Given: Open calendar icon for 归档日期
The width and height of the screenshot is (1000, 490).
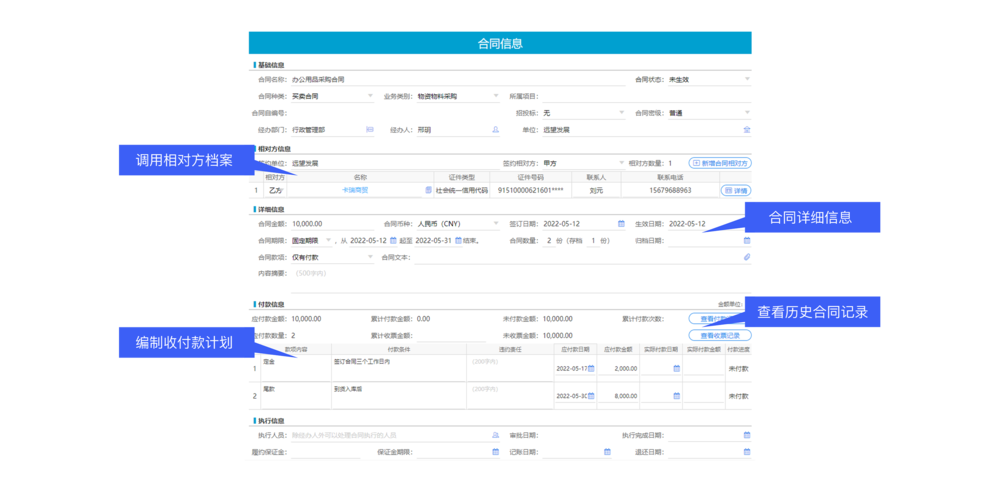Looking at the screenshot, I should (x=746, y=240).
